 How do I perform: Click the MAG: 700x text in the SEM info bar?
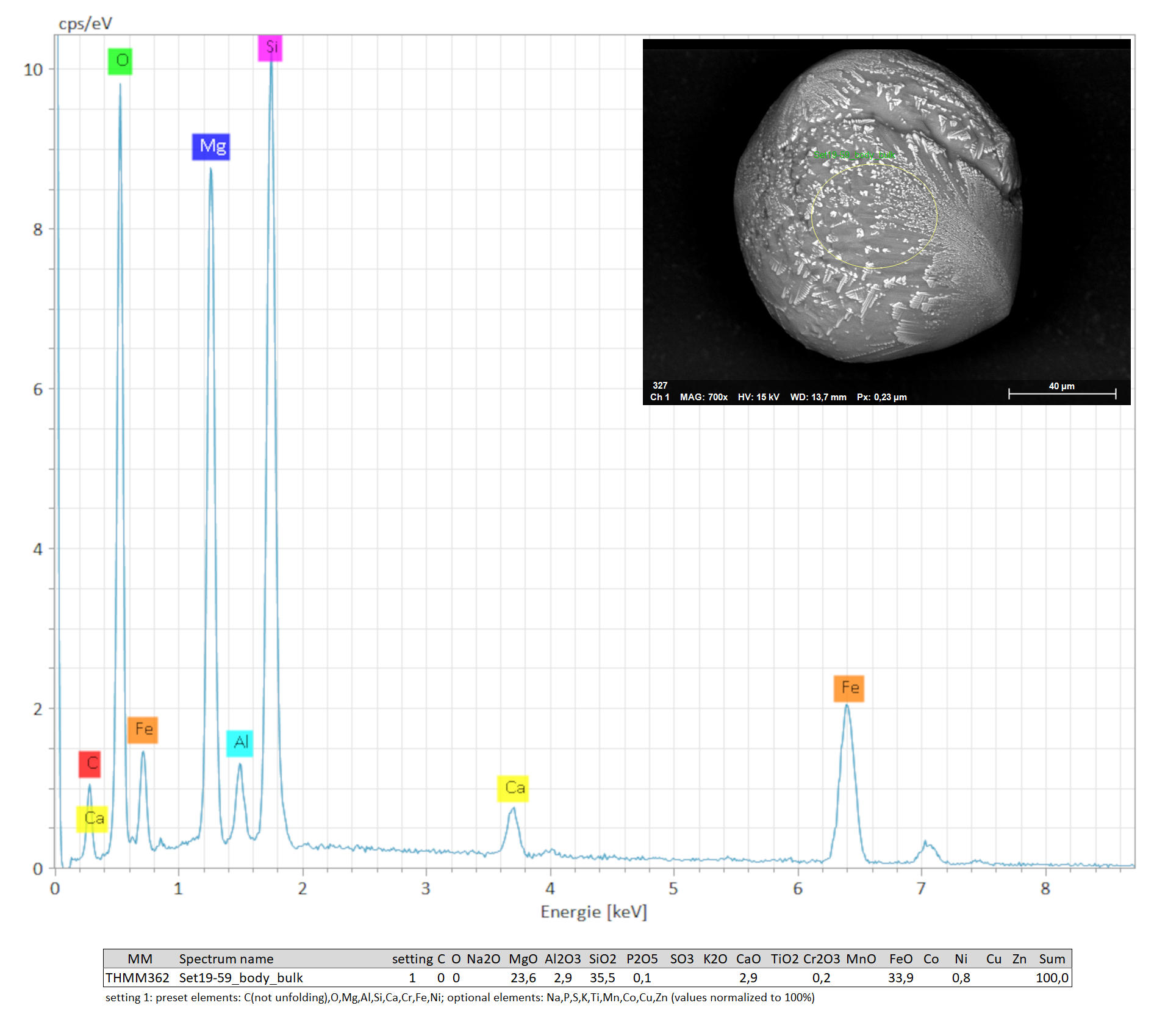click(704, 397)
